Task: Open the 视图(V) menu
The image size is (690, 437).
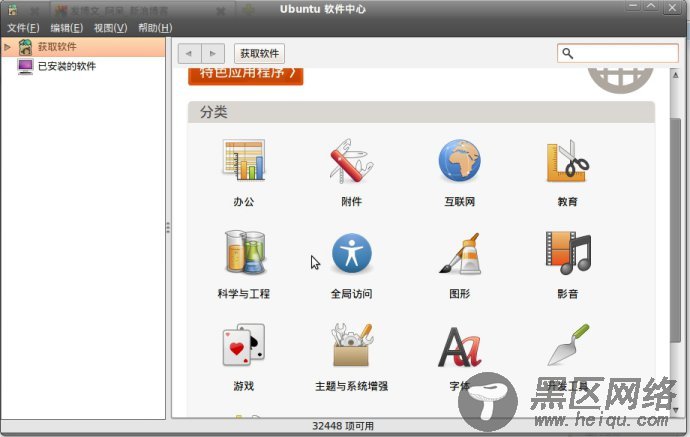Action: 110,28
